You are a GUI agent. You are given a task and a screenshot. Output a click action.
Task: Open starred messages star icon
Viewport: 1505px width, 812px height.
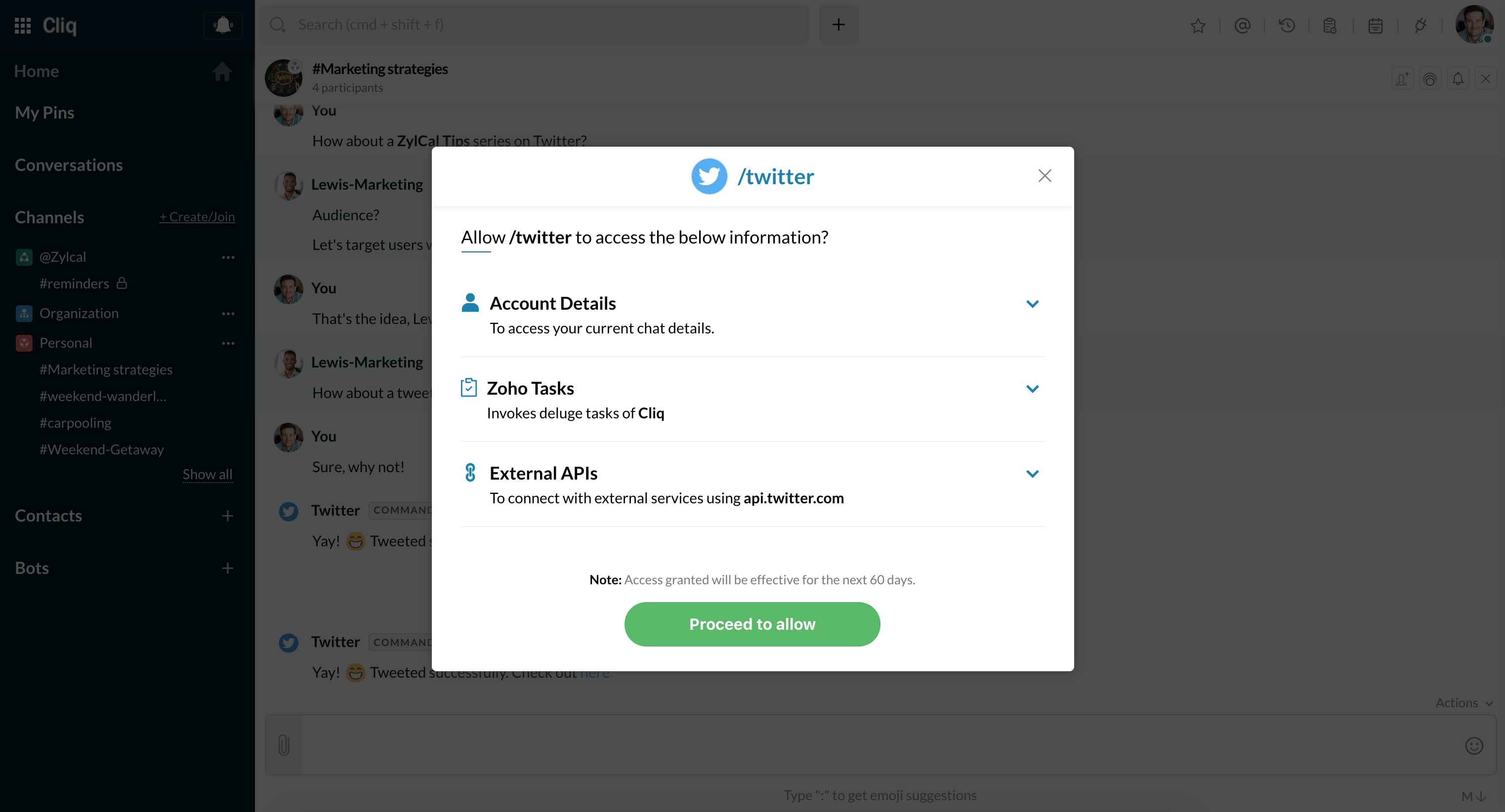coord(1198,25)
